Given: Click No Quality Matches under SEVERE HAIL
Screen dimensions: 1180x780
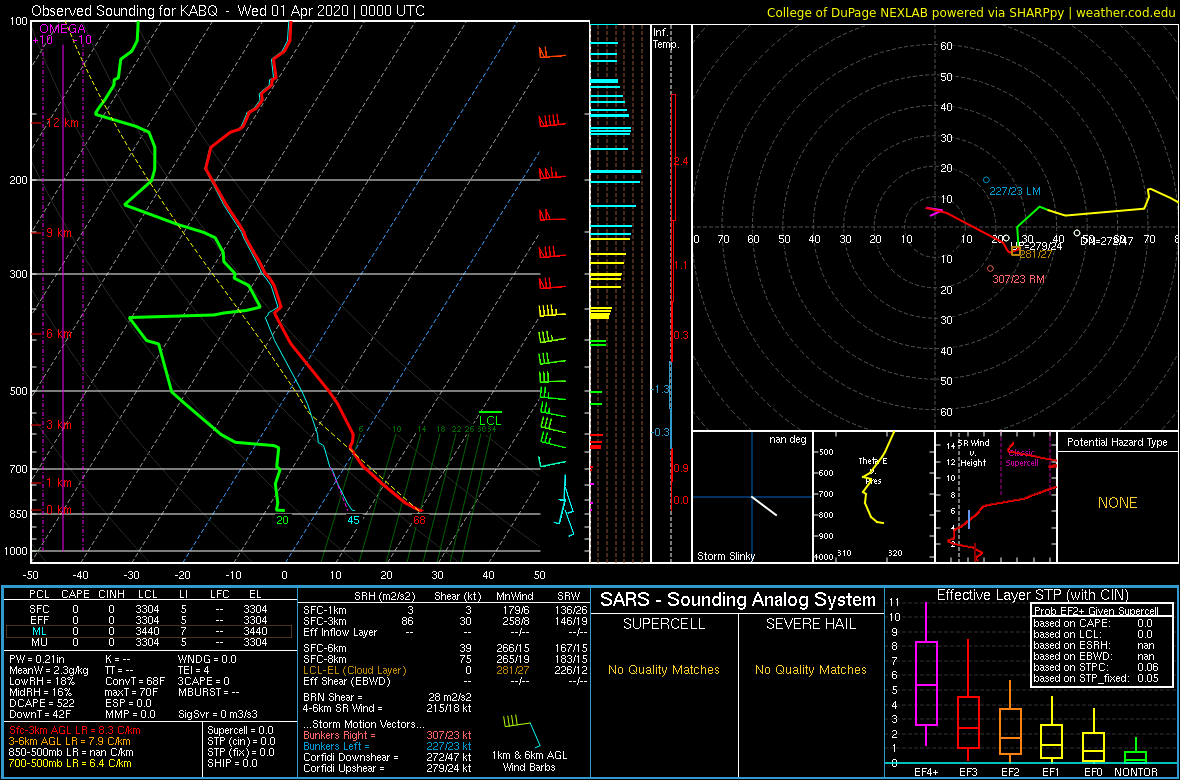Looking at the screenshot, I should 811,669.
